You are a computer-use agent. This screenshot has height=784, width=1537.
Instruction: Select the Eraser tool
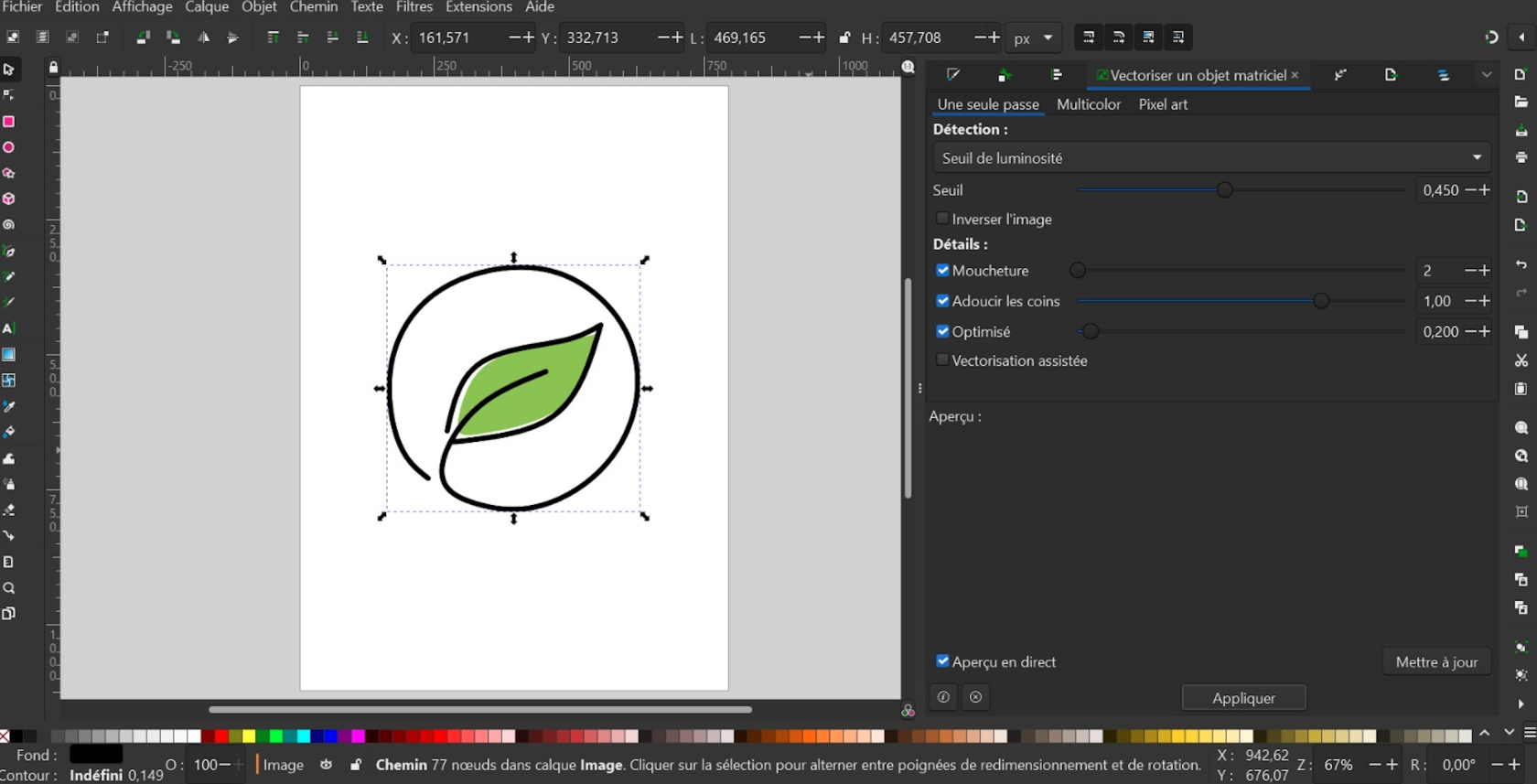(9, 510)
